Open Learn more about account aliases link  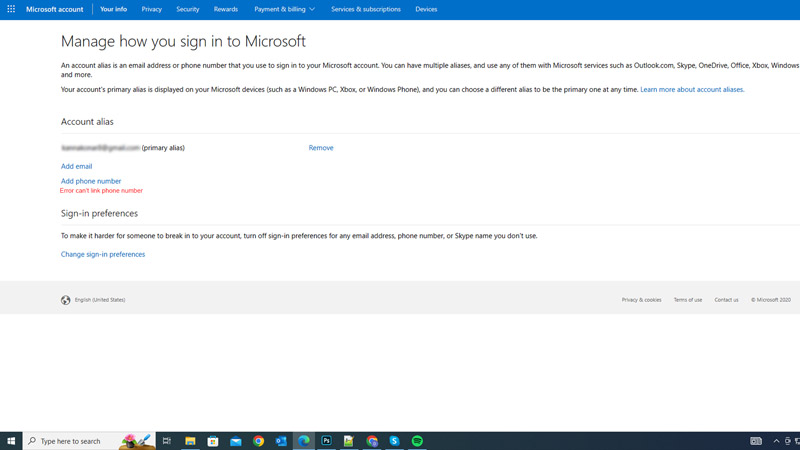click(x=692, y=89)
